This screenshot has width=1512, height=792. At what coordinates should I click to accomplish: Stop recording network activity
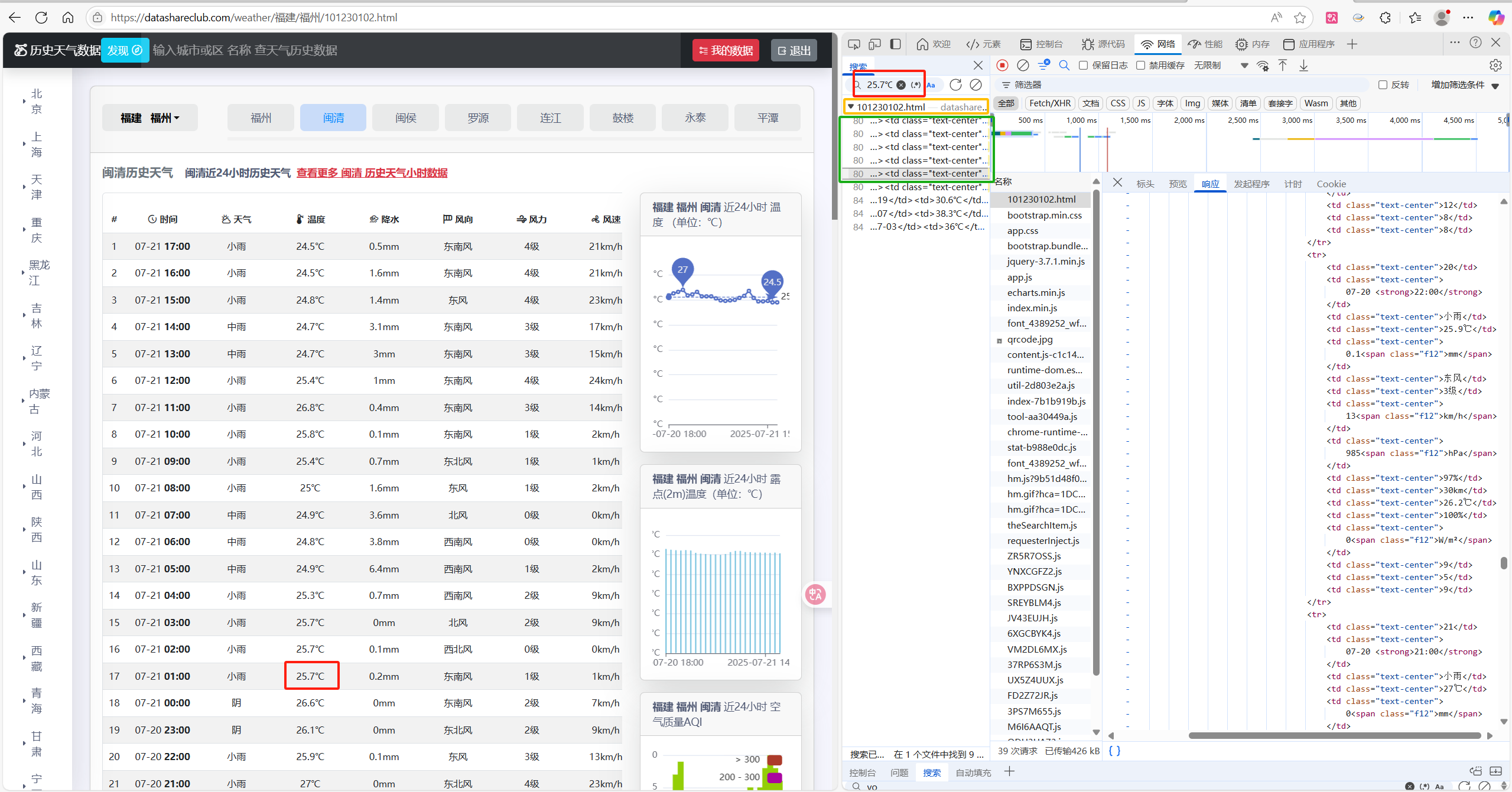(x=1002, y=65)
